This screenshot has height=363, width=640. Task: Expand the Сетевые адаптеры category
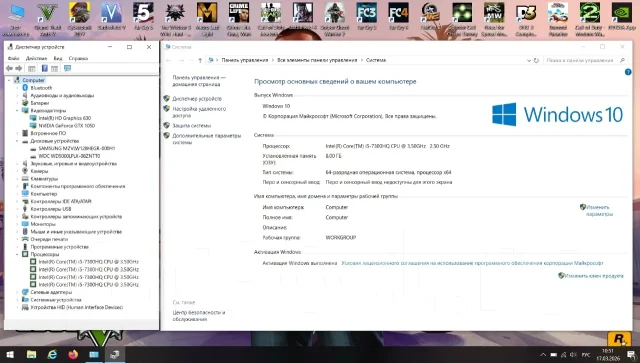click(x=17, y=292)
